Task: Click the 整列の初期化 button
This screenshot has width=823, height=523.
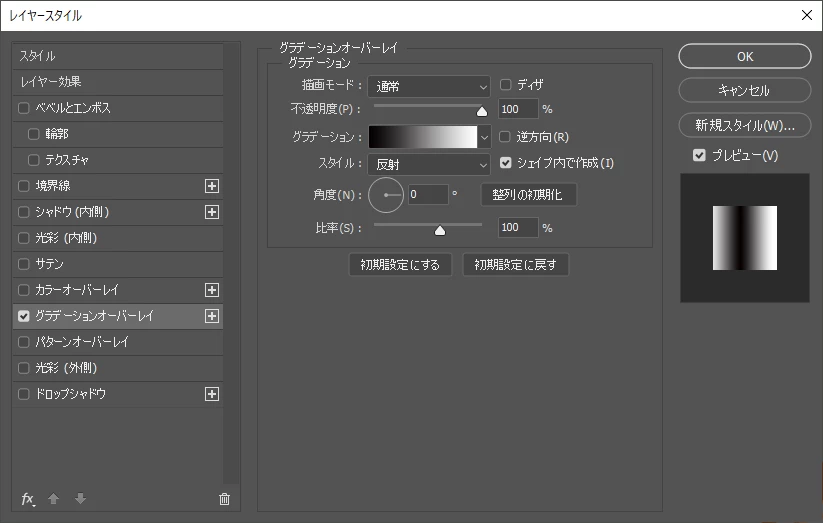Action: click(x=528, y=195)
